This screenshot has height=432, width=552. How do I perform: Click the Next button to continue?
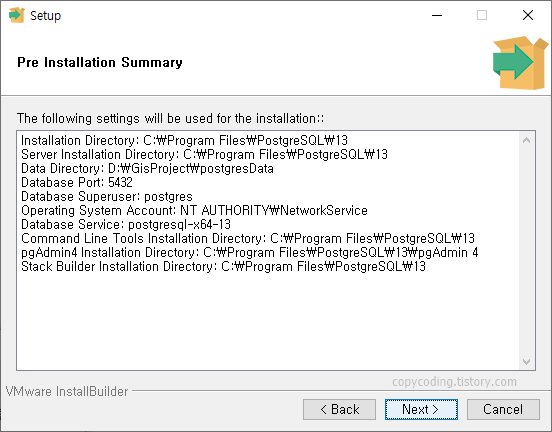click(421, 409)
